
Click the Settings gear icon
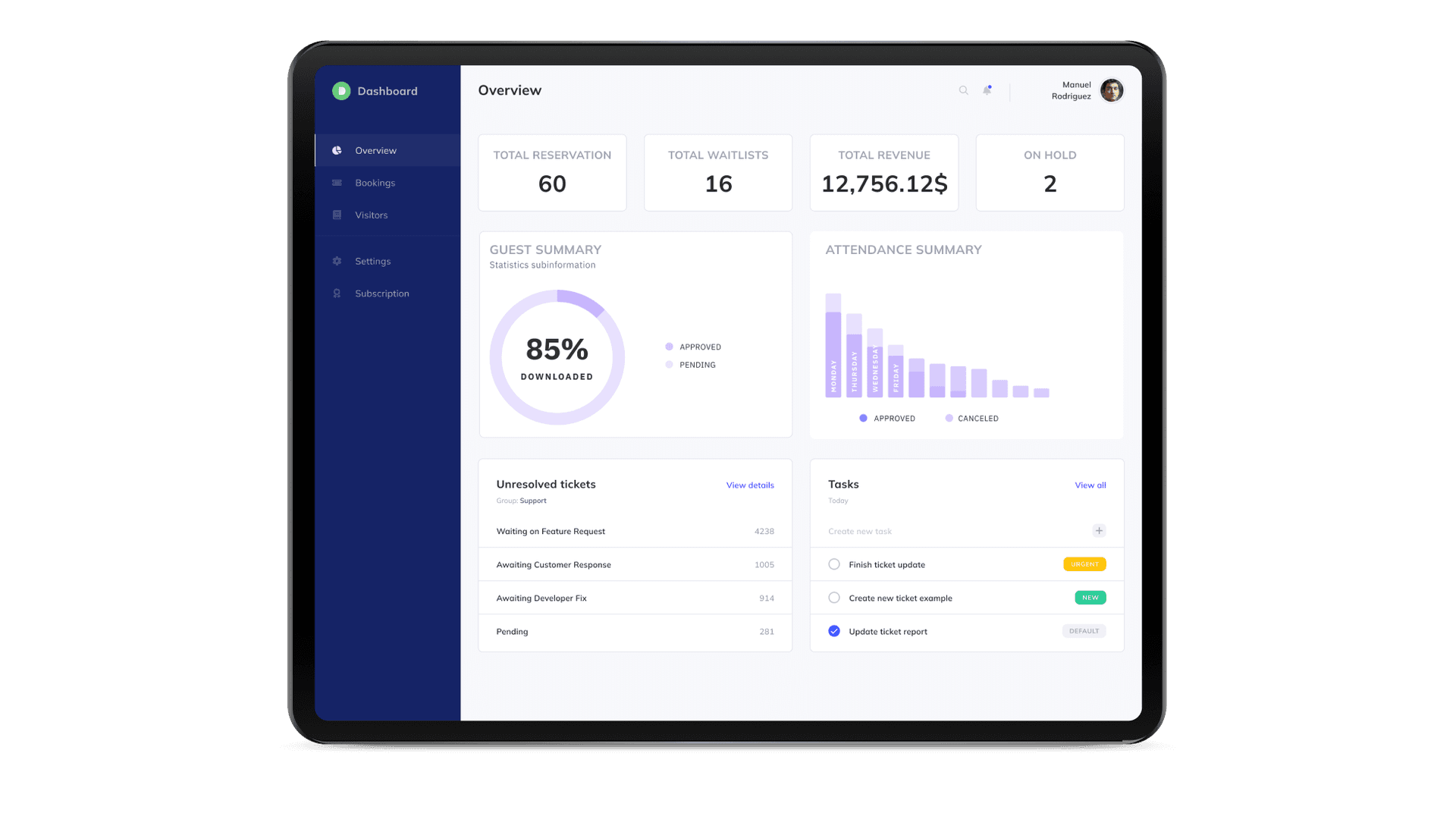(337, 261)
